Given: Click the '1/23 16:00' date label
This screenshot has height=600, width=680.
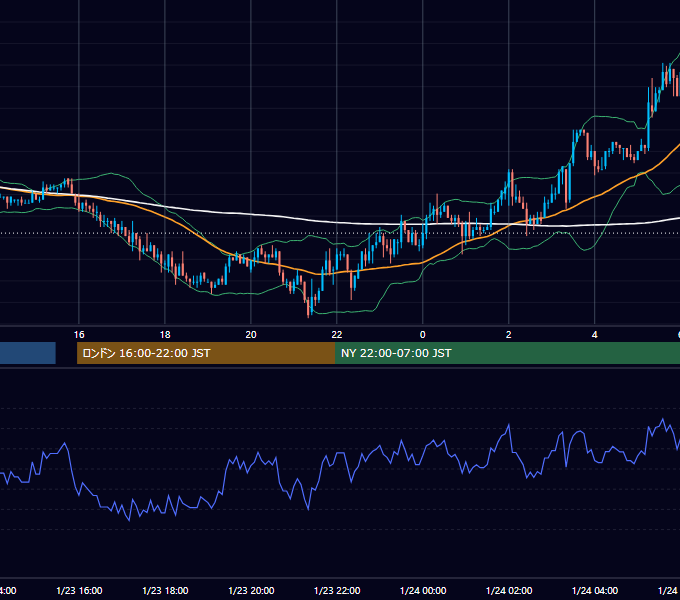Looking at the screenshot, I should tap(79, 590).
